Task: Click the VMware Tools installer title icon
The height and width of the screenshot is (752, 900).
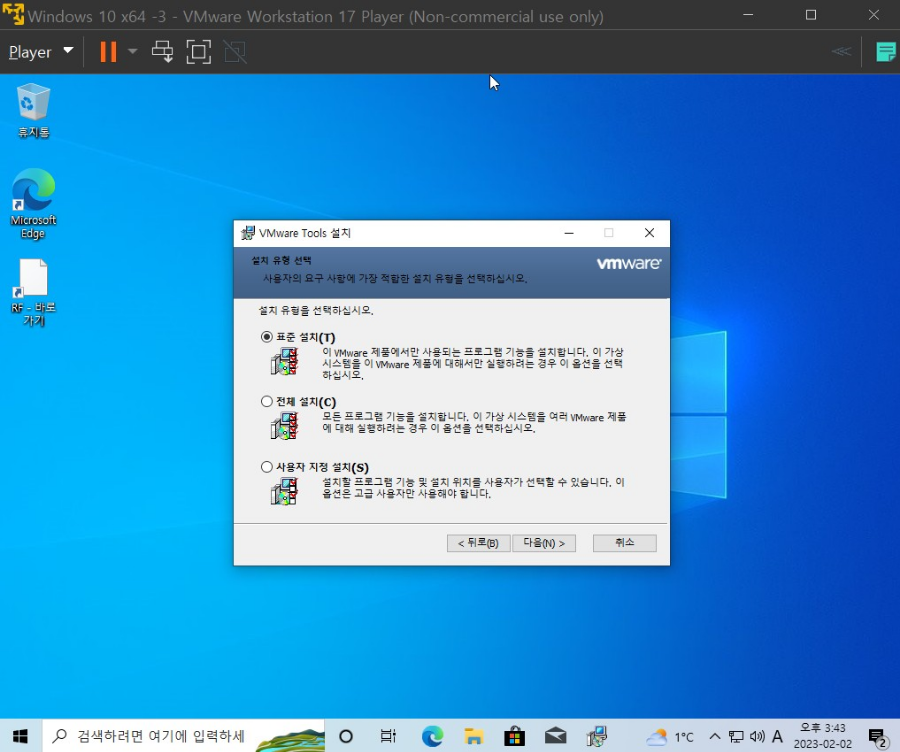Action: [x=248, y=233]
